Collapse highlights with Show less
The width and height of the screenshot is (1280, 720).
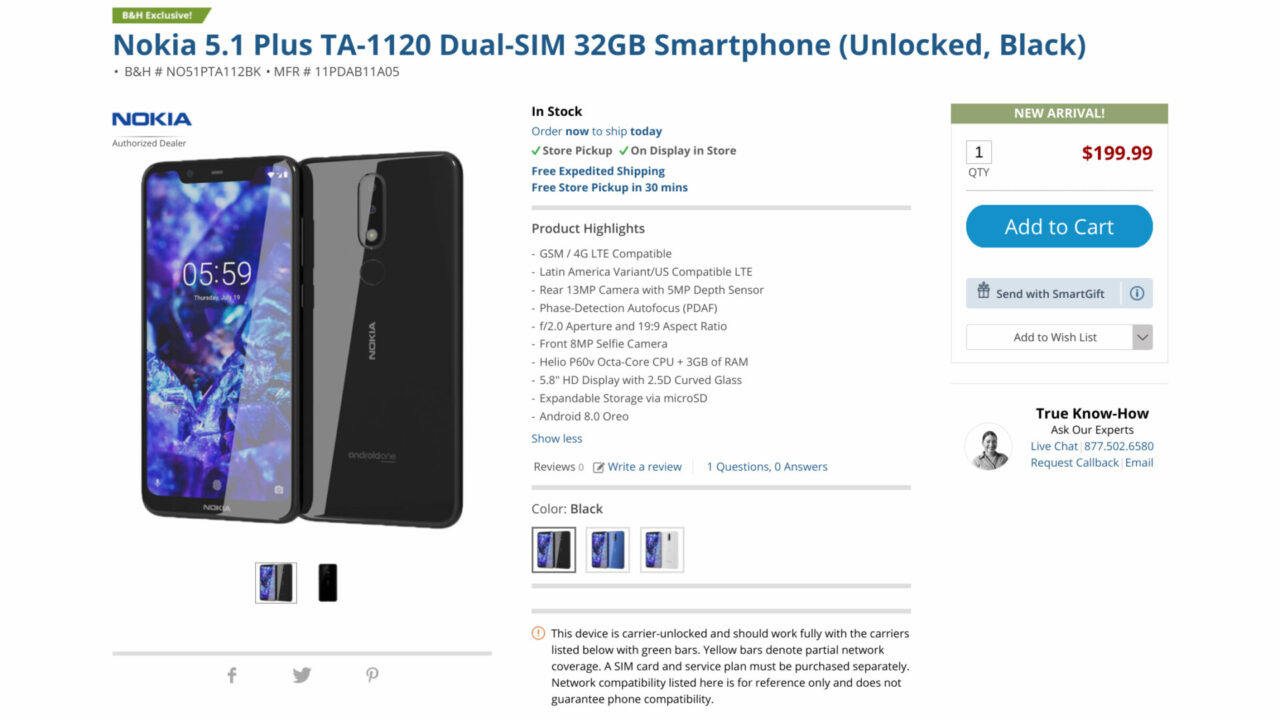click(x=556, y=438)
